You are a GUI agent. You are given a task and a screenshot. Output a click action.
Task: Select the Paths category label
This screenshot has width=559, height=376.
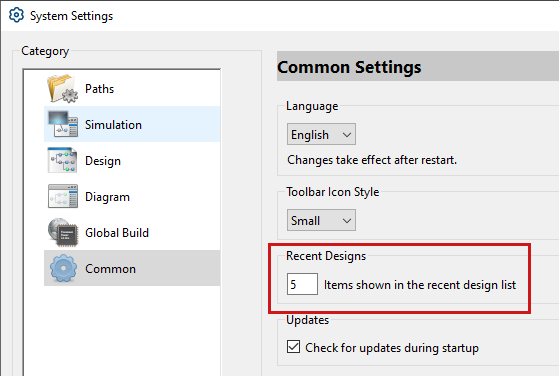pyautogui.click(x=99, y=89)
